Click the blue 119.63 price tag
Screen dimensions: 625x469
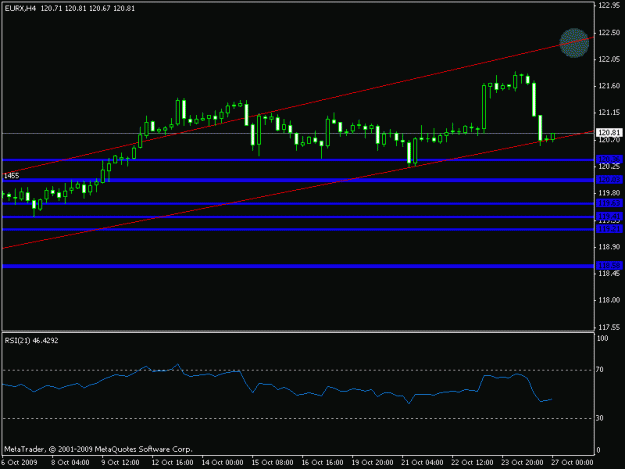609,203
